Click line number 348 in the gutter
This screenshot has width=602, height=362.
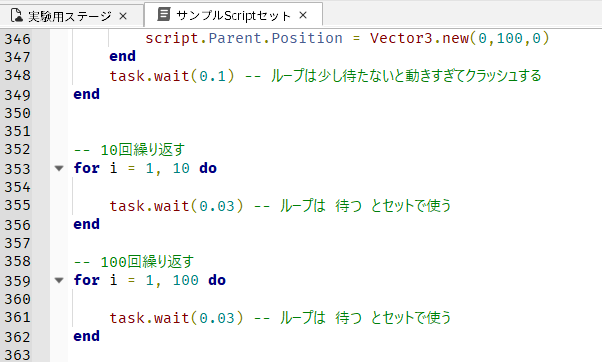pos(17,75)
